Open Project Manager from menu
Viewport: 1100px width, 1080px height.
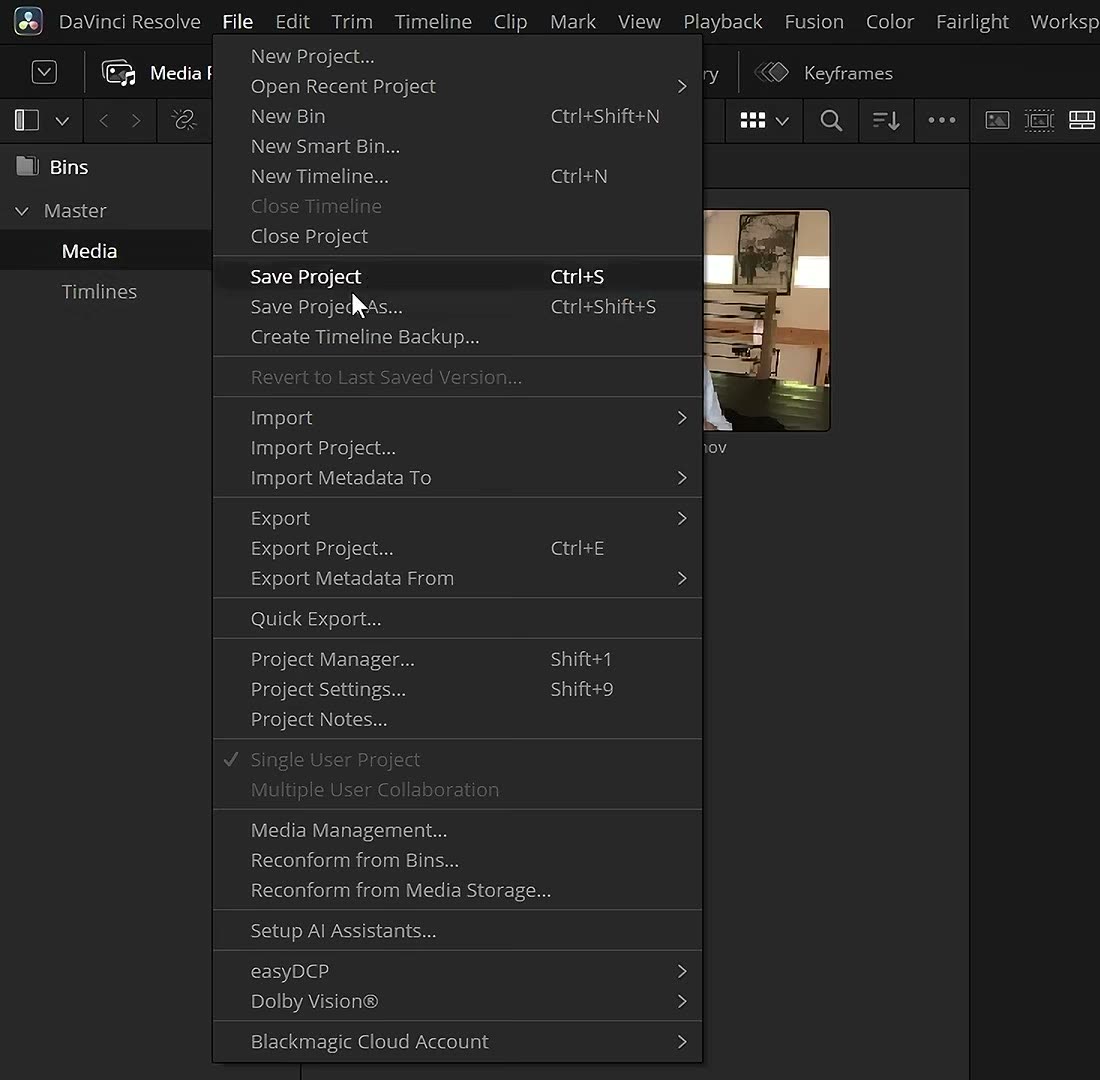tap(457, 659)
